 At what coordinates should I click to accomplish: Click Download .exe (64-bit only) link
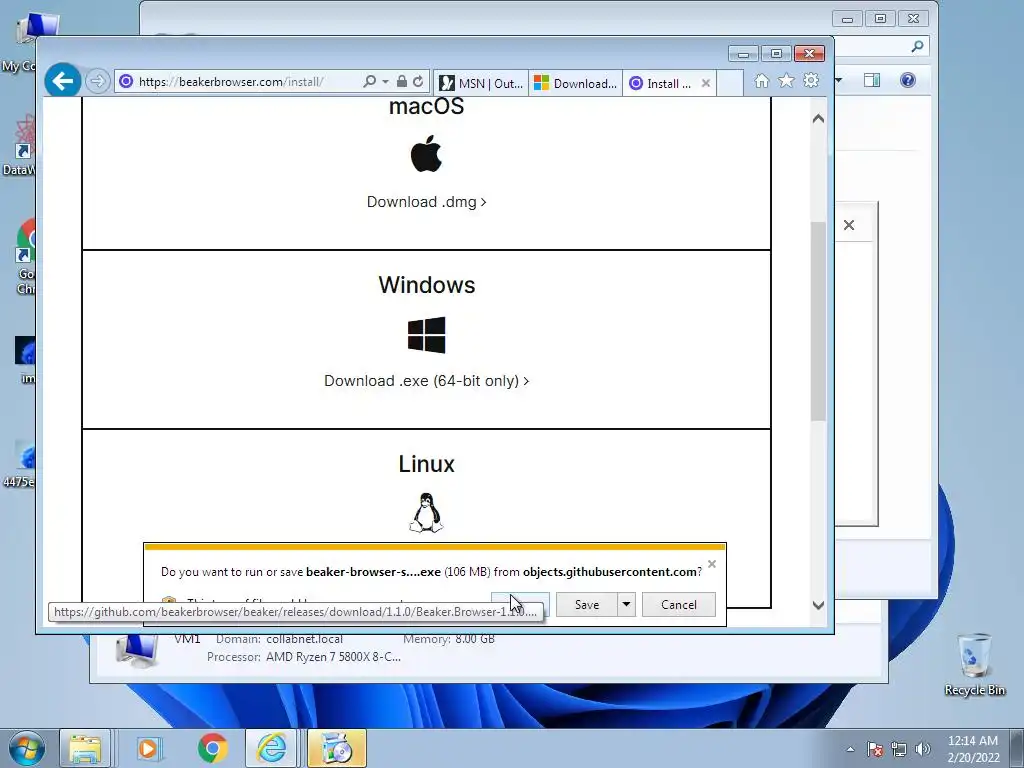click(x=426, y=381)
